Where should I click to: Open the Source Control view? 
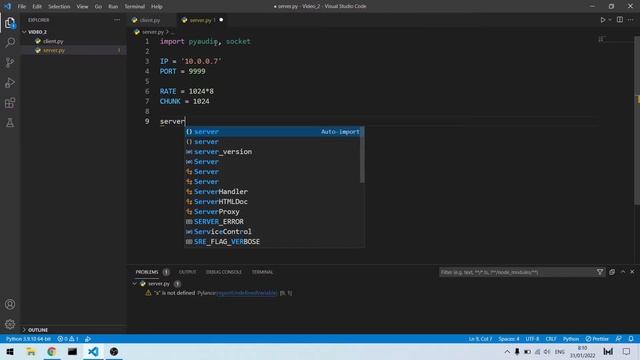10,62
